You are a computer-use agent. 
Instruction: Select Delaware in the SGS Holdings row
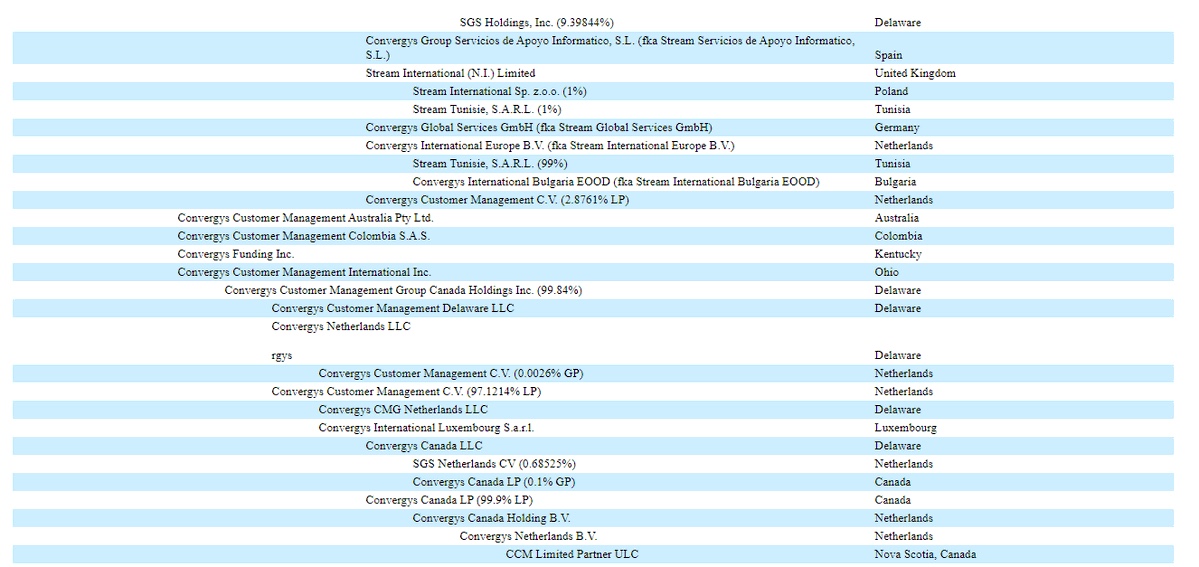(898, 23)
